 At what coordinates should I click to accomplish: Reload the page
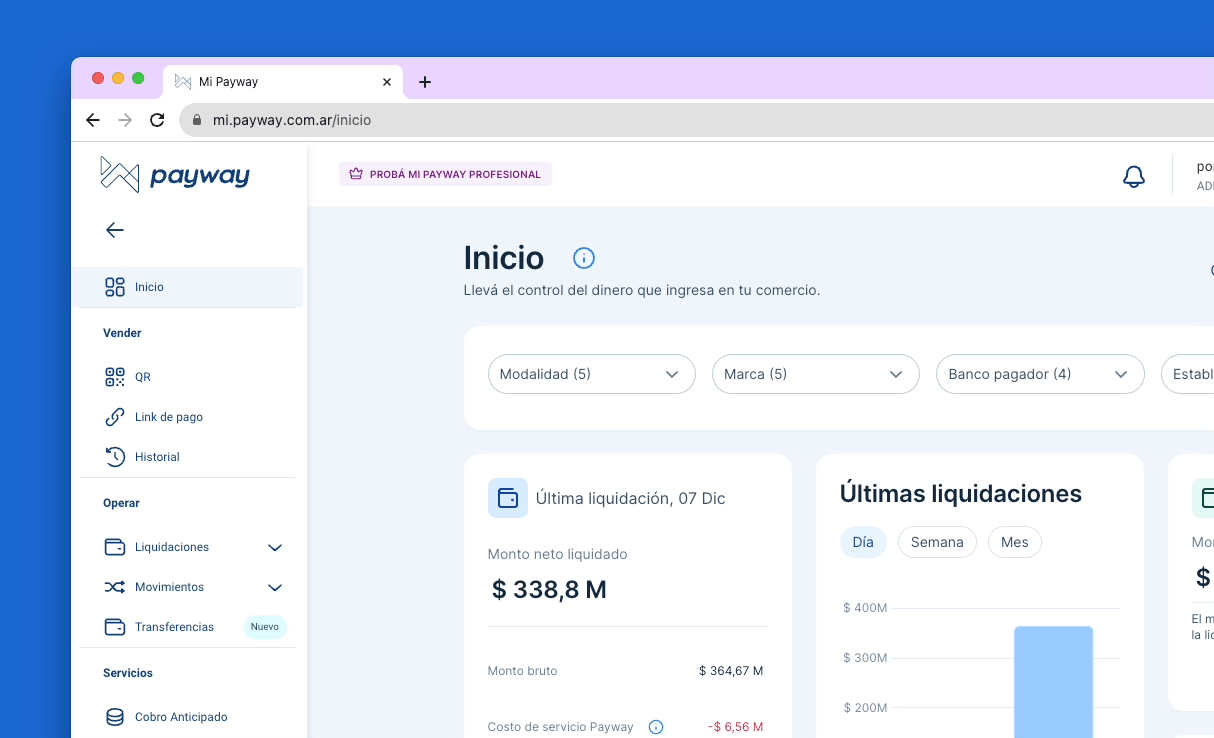tap(157, 120)
